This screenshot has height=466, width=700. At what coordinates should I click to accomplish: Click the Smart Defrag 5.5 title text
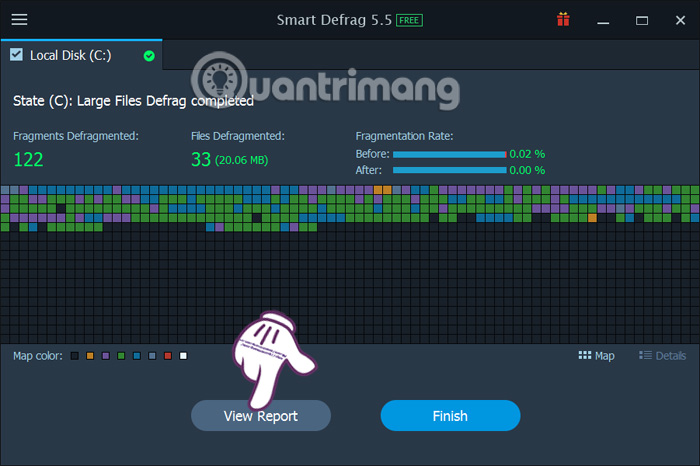pos(334,20)
